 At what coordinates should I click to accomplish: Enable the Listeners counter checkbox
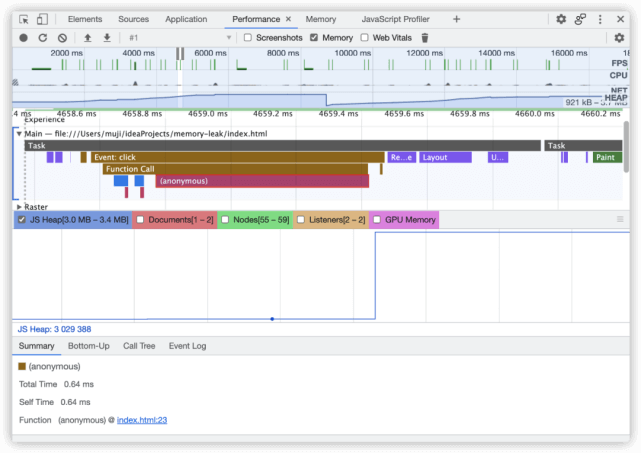click(301, 220)
